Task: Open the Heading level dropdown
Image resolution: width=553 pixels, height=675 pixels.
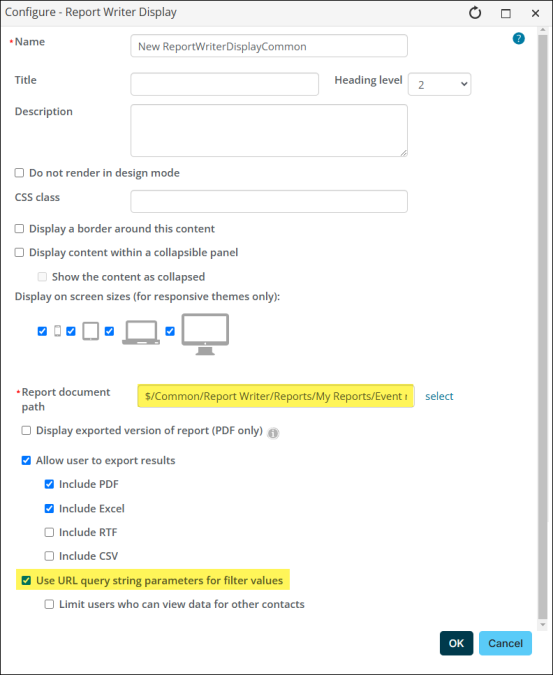Action: tap(439, 84)
